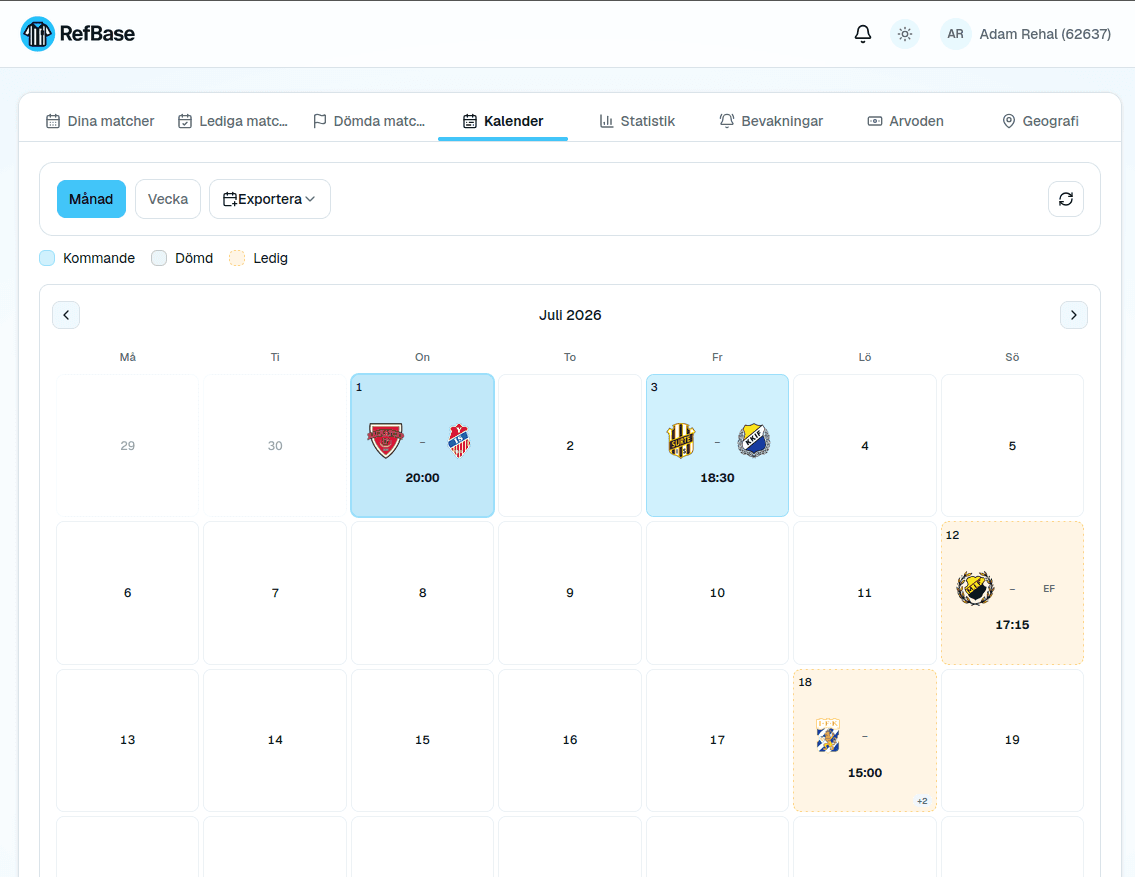The width and height of the screenshot is (1135, 877).
Task: Open the Statistik tab
Action: 637,121
